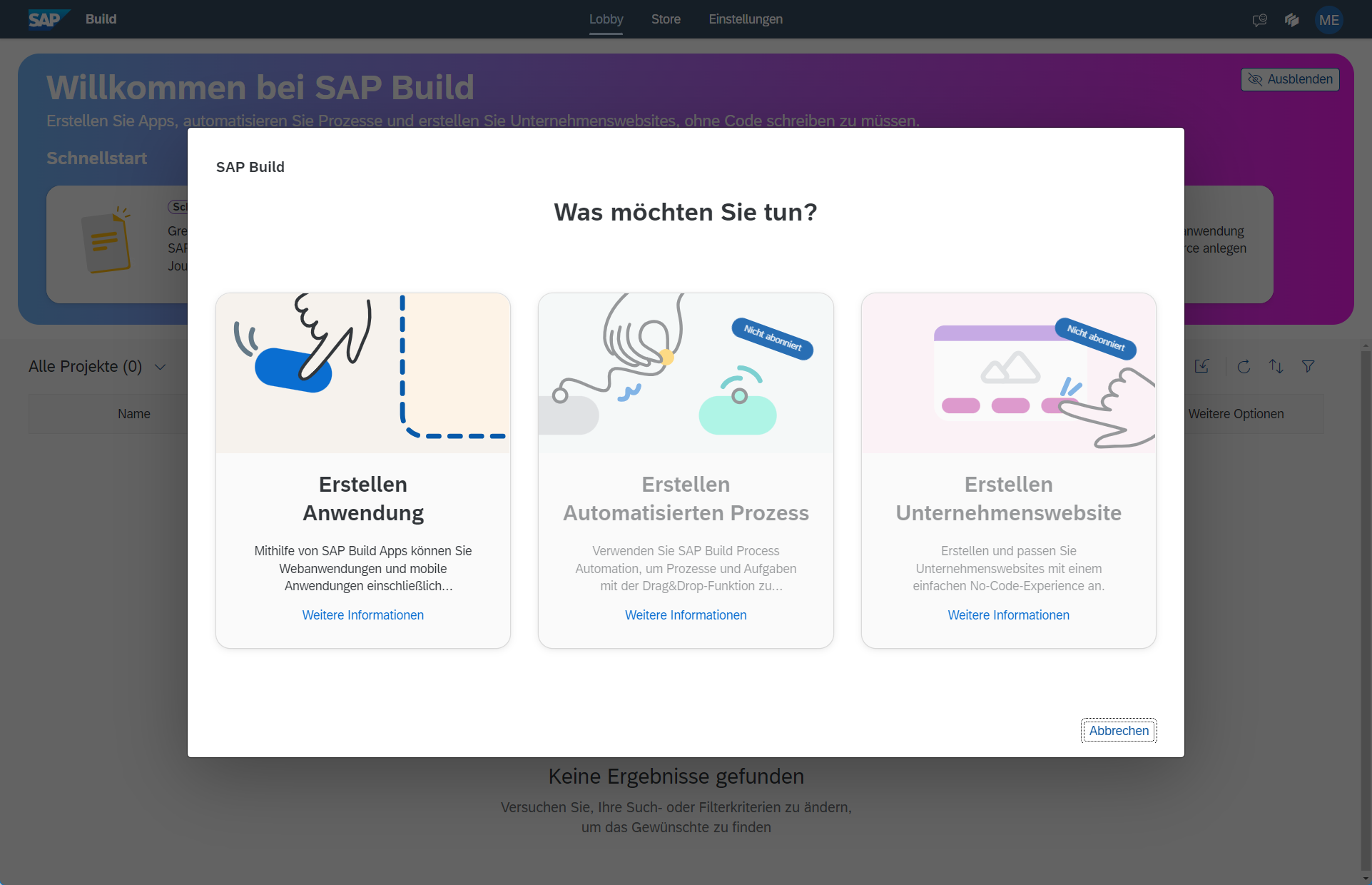1372x885 pixels.
Task: Sort by the Name column header
Action: [134, 413]
